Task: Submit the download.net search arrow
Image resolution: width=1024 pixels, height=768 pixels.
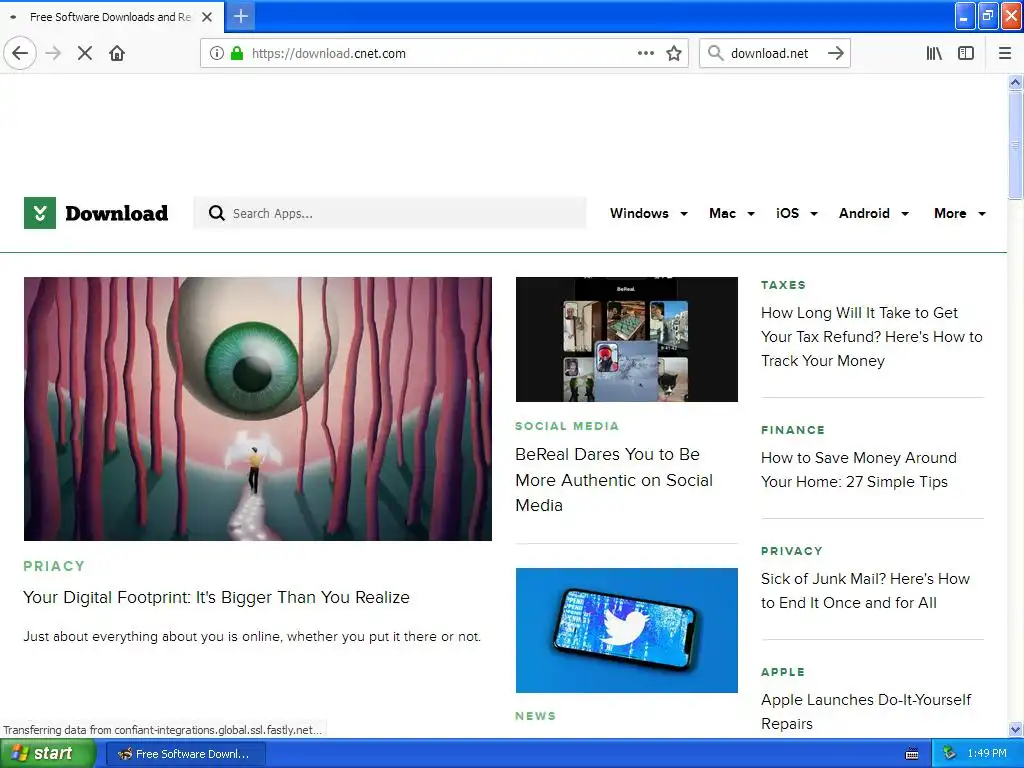Action: click(x=836, y=53)
